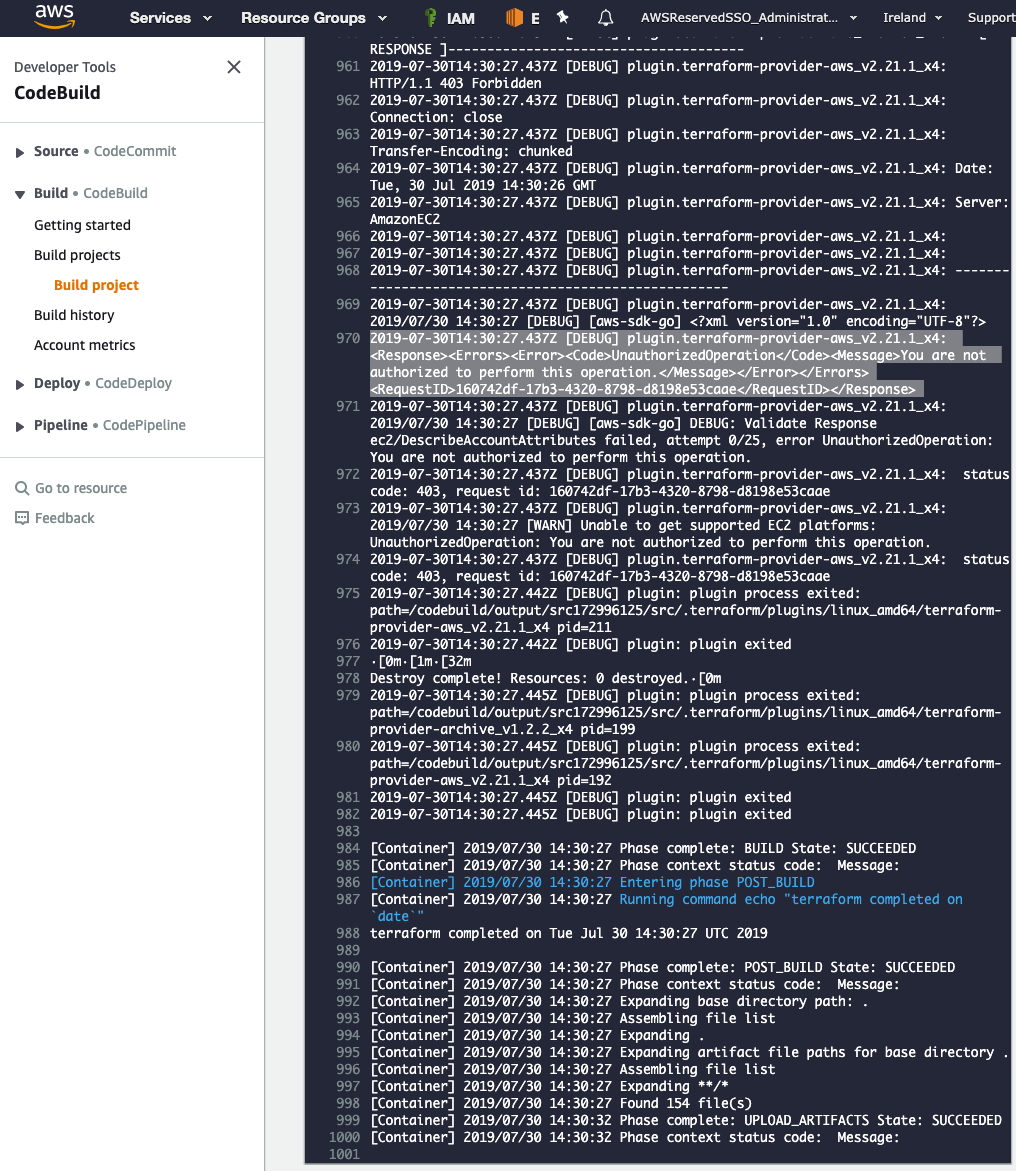This screenshot has height=1171, width=1016.
Task: Click the Go to resource magnifier icon
Action: [x=22, y=488]
